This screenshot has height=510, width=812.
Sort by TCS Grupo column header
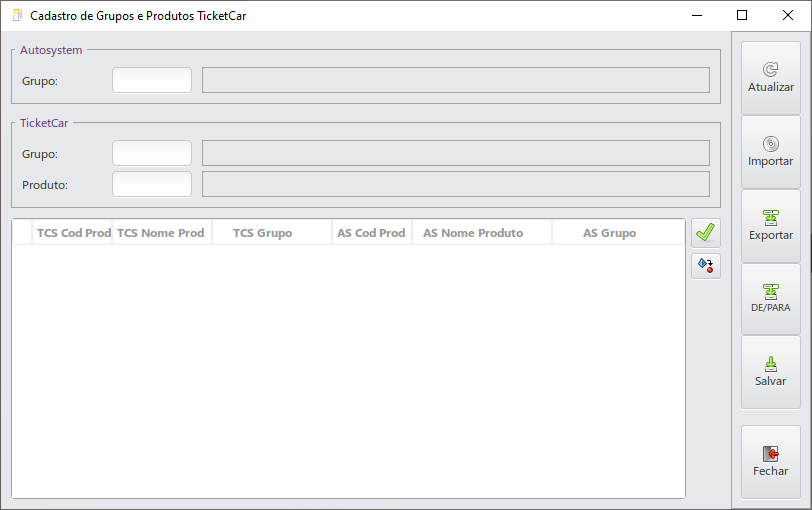pyautogui.click(x=272, y=233)
